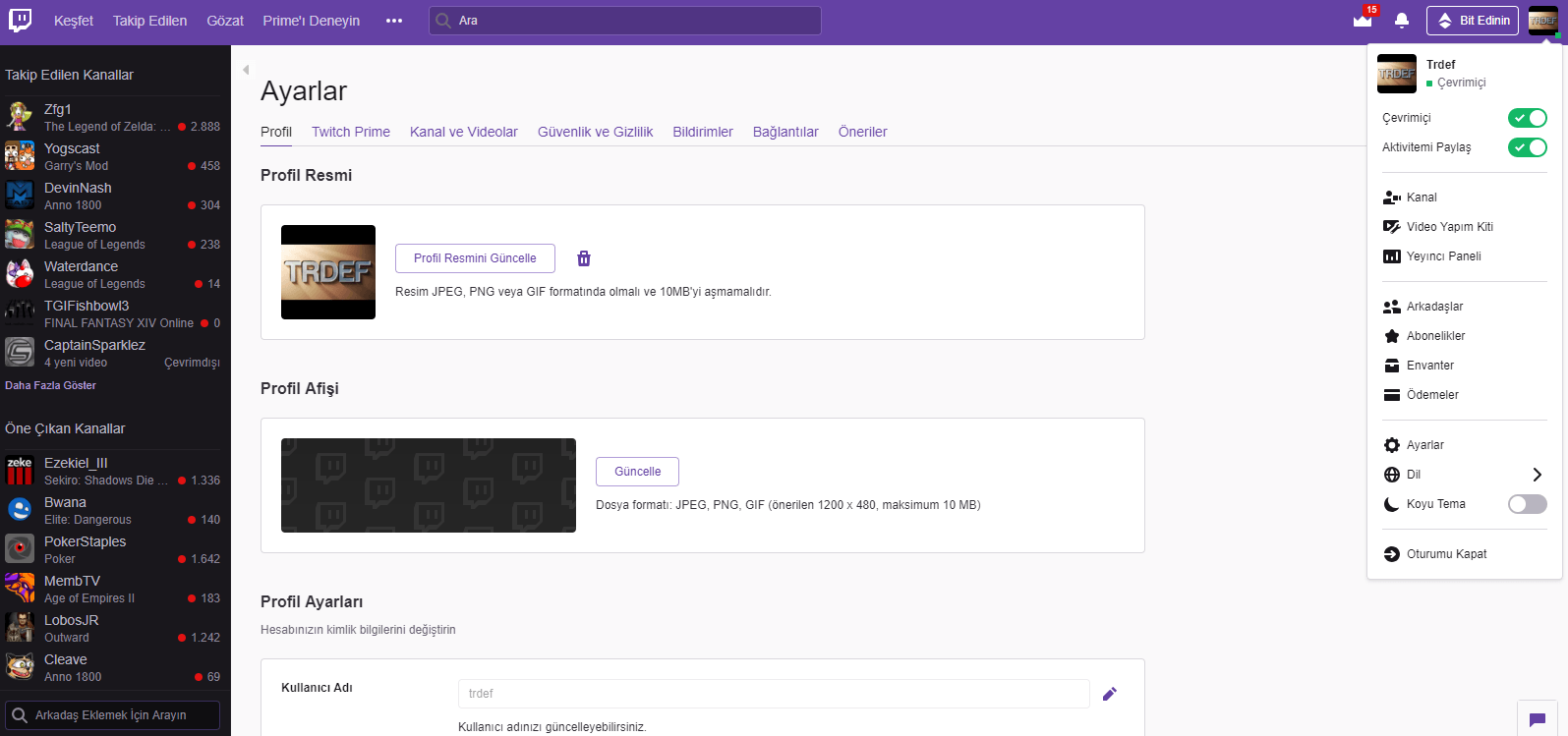Click the PokerStaples channel avatar

[20, 549]
